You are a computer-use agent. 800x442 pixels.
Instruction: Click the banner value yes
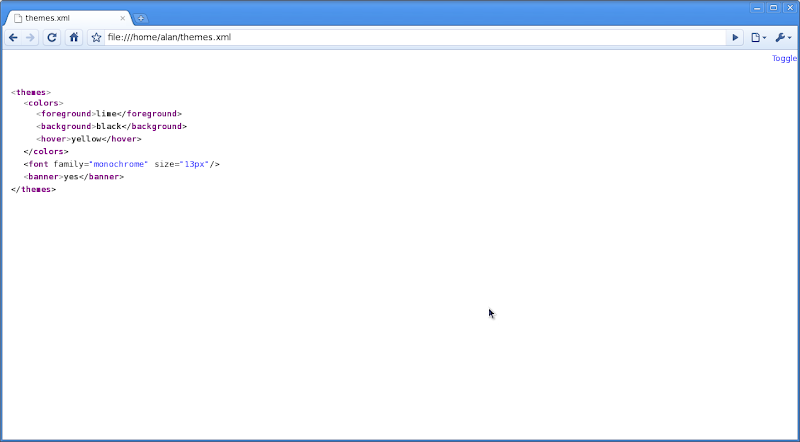(x=71, y=177)
